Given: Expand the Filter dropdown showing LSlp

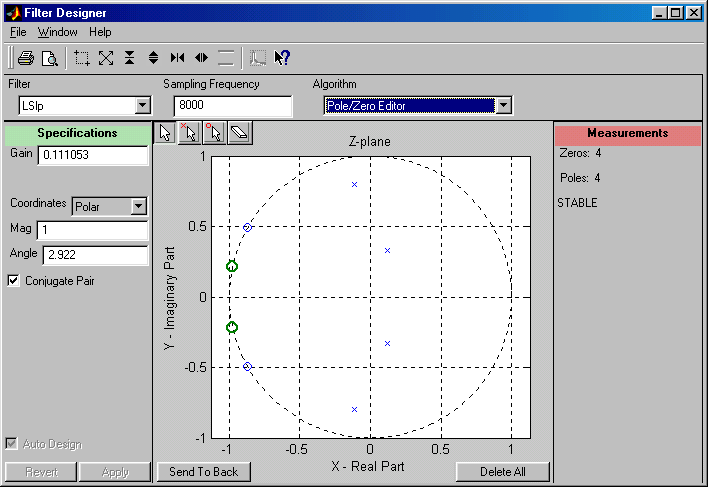Looking at the screenshot, I should [x=142, y=105].
